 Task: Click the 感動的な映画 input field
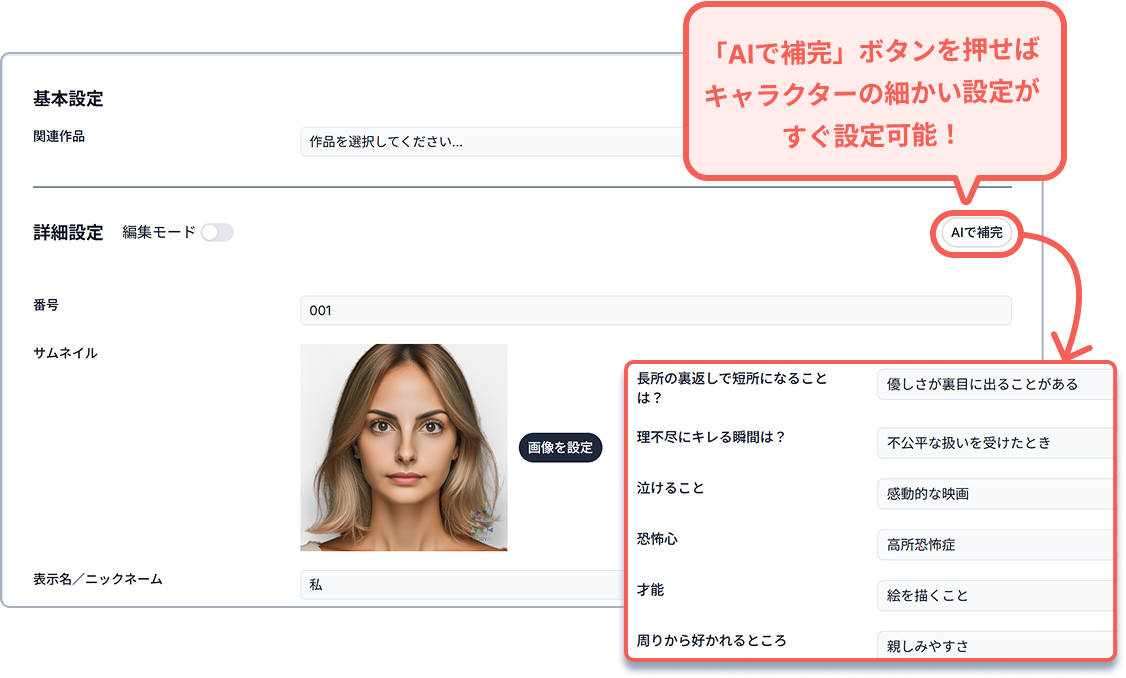994,494
